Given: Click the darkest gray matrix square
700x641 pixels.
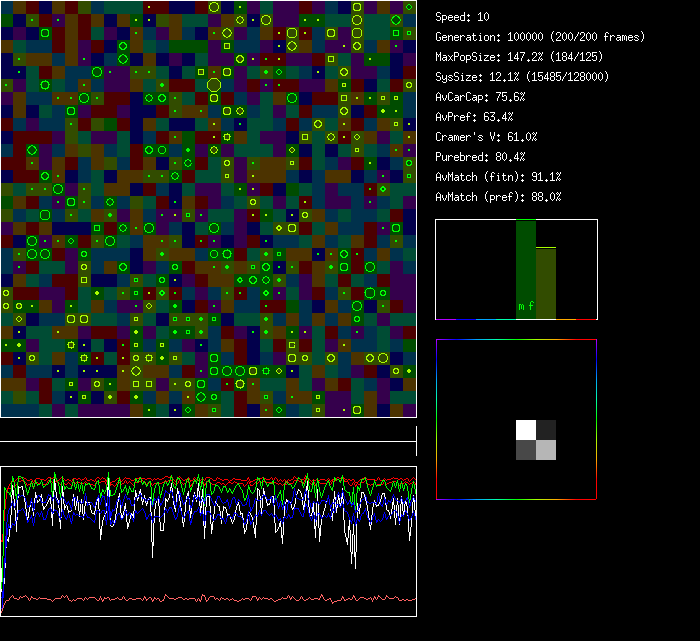Looking at the screenshot, I should (546, 430).
